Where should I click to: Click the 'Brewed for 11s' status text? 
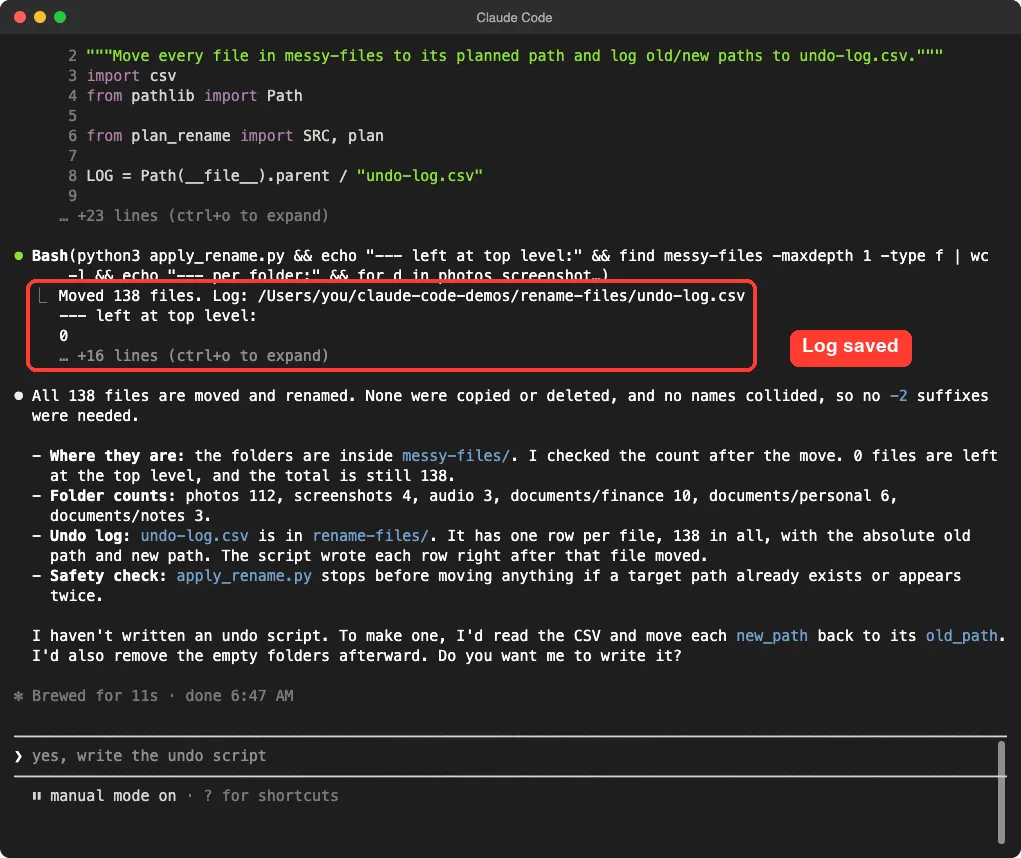pos(95,696)
